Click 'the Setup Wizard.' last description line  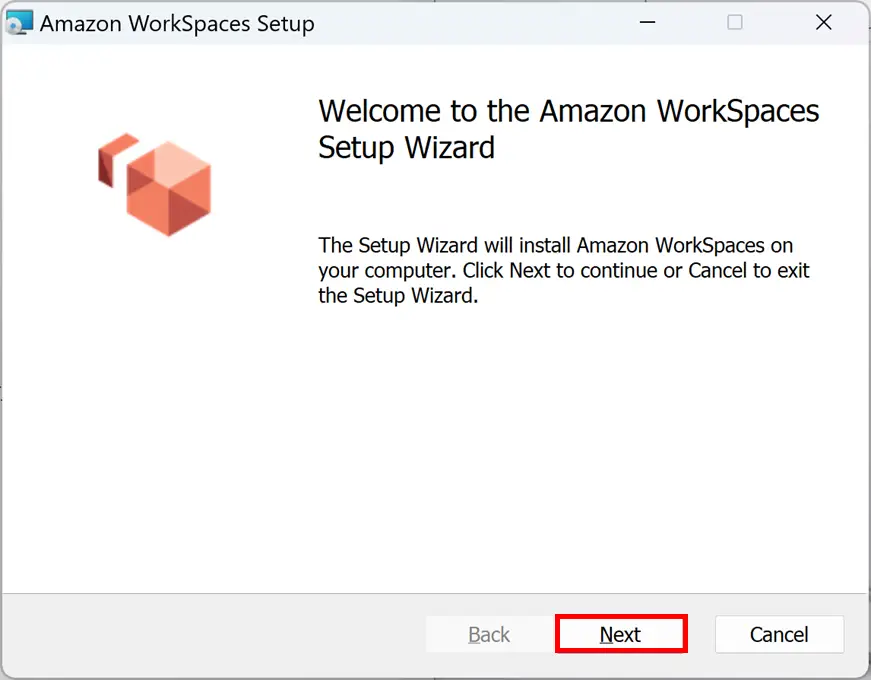pyautogui.click(x=398, y=296)
